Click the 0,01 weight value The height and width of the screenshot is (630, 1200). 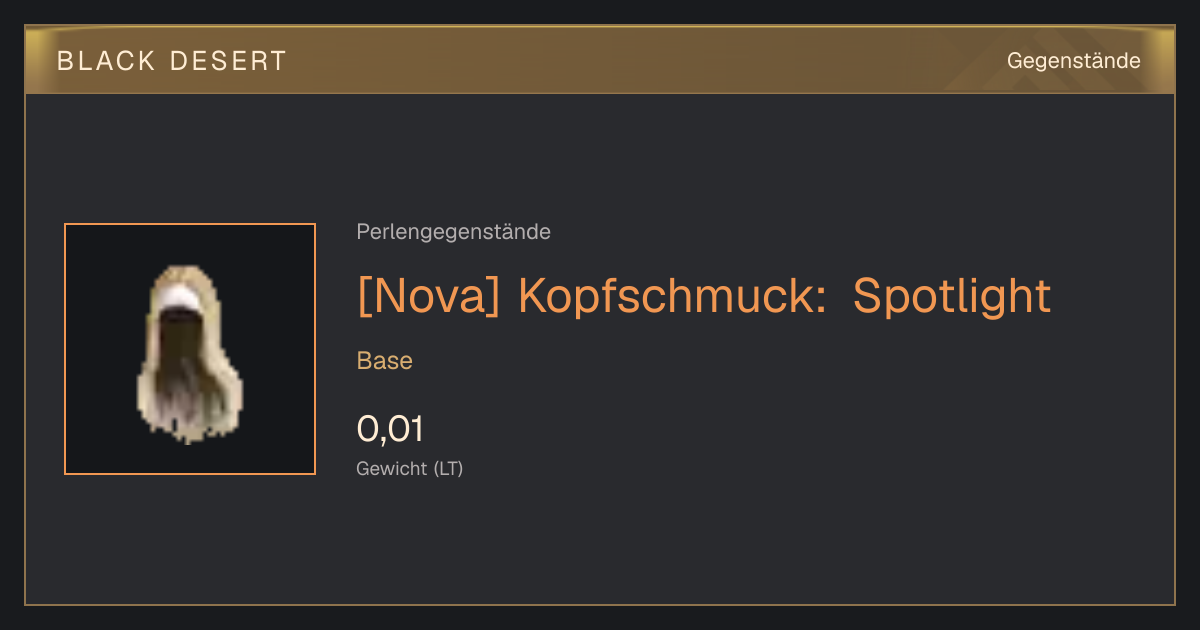coord(390,429)
